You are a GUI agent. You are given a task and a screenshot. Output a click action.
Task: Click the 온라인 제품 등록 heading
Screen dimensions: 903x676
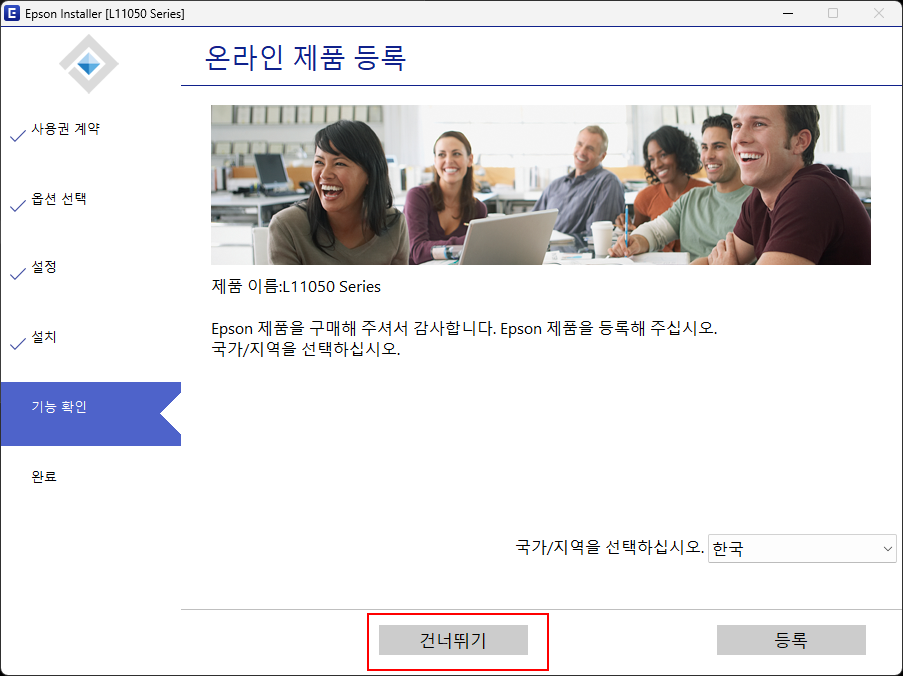(306, 58)
